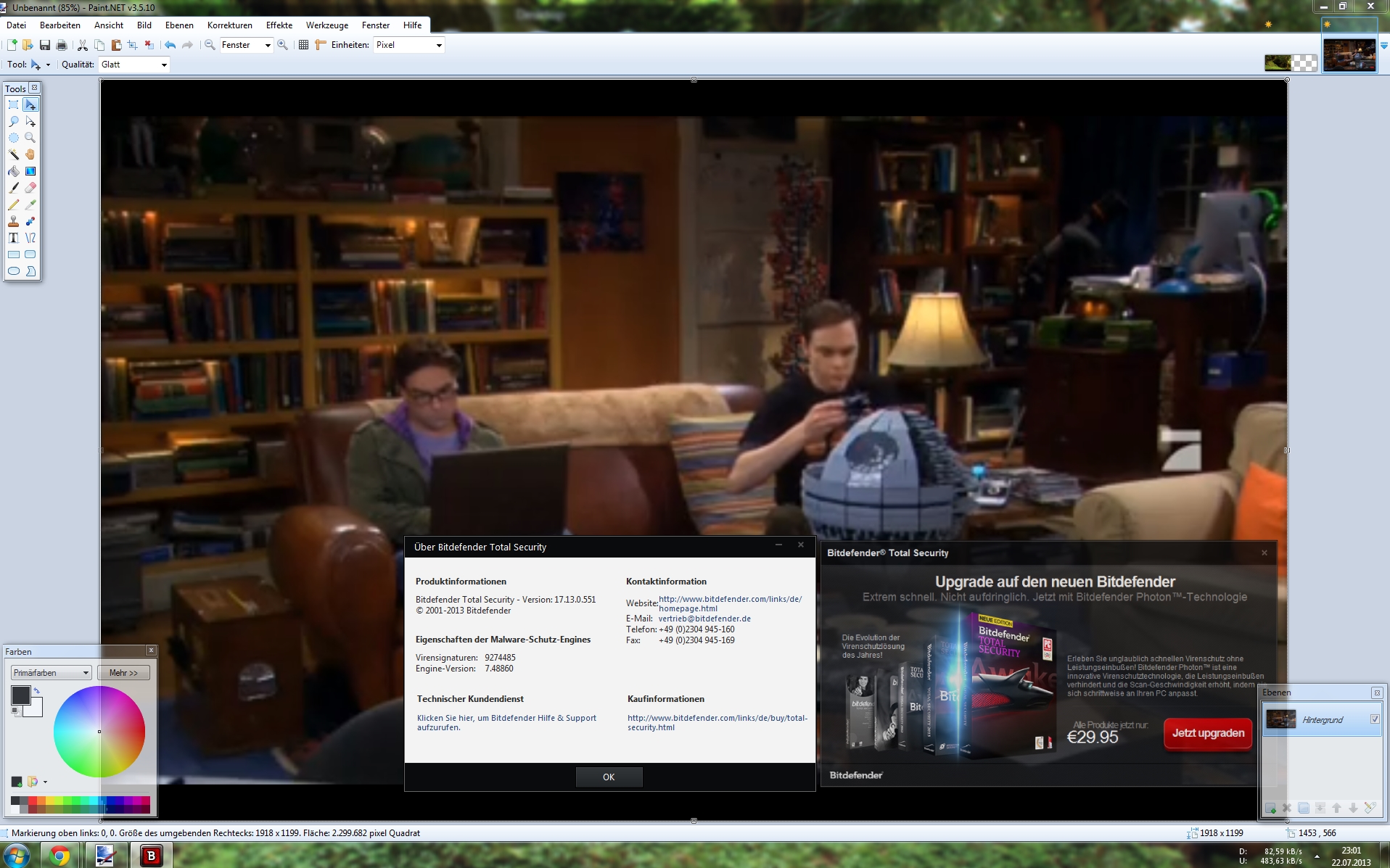Add a new layer in Ebenen panel
1390x868 pixels.
(1270, 808)
